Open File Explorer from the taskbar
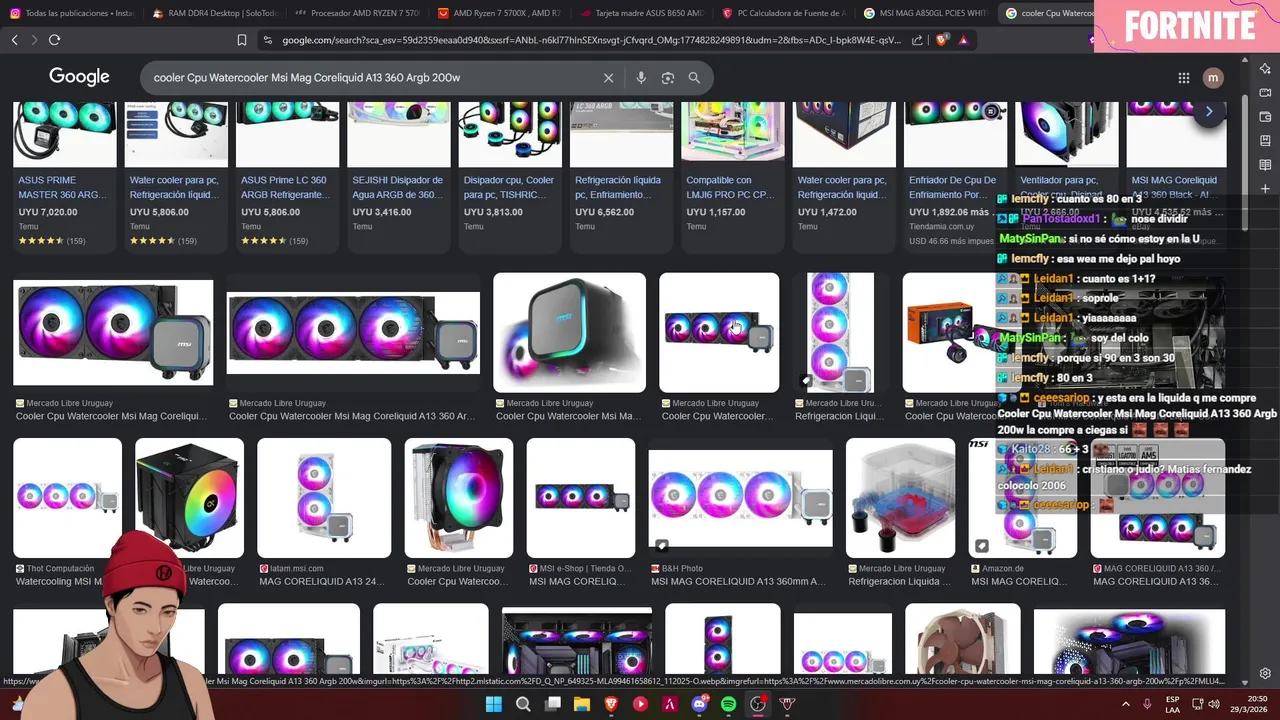1280x720 pixels. pyautogui.click(x=582, y=704)
